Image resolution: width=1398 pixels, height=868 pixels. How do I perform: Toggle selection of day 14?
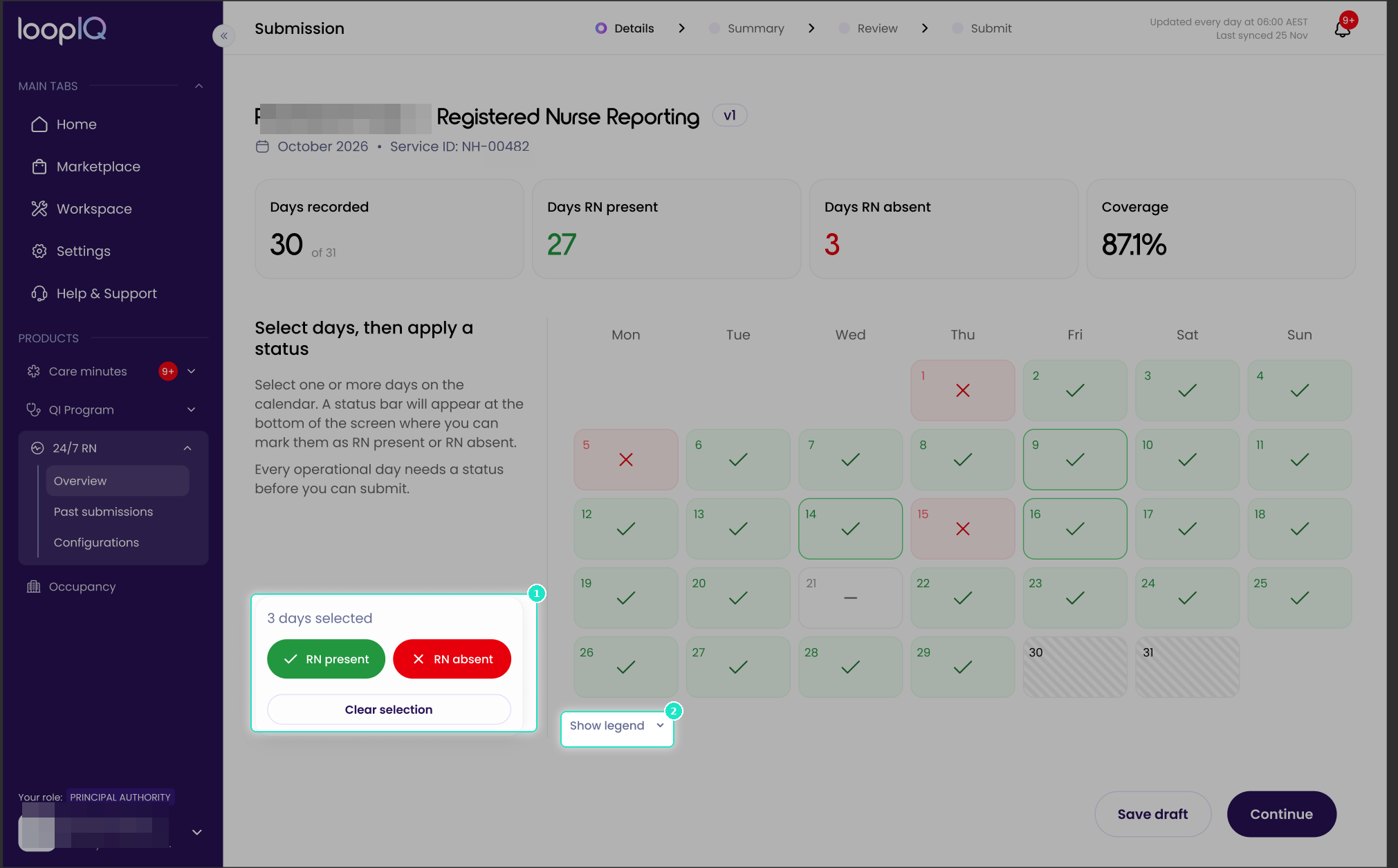(x=850, y=528)
